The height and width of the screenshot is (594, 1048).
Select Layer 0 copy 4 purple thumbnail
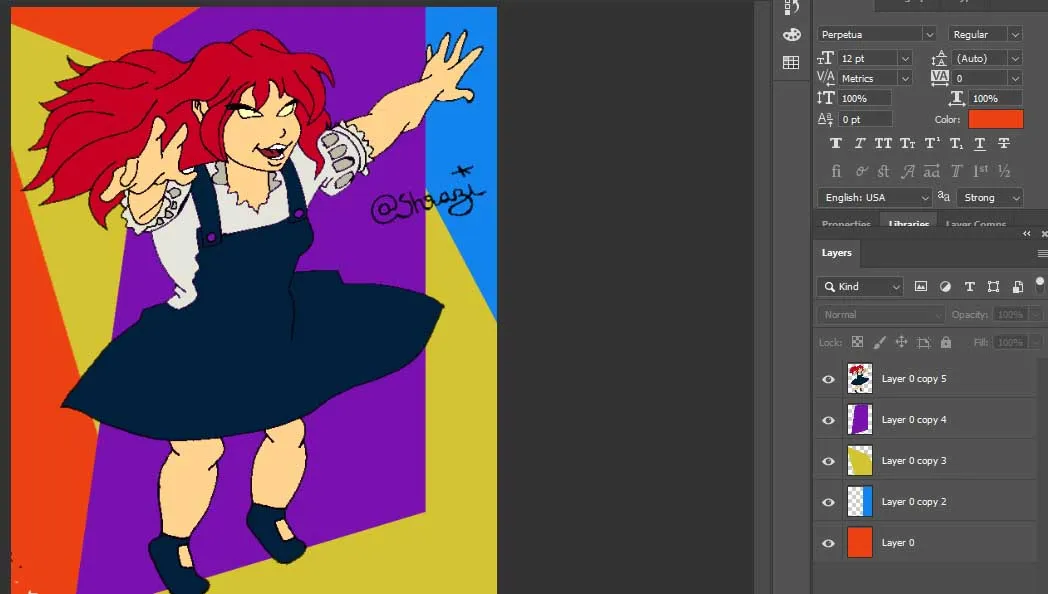click(x=860, y=420)
